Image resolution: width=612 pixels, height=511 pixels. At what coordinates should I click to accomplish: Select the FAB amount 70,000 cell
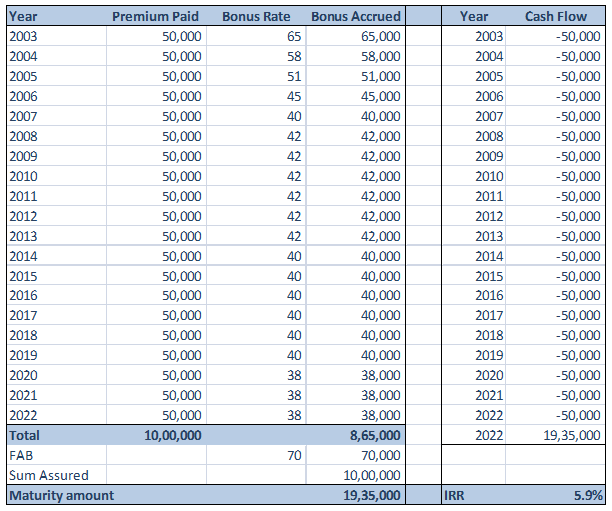355,455
